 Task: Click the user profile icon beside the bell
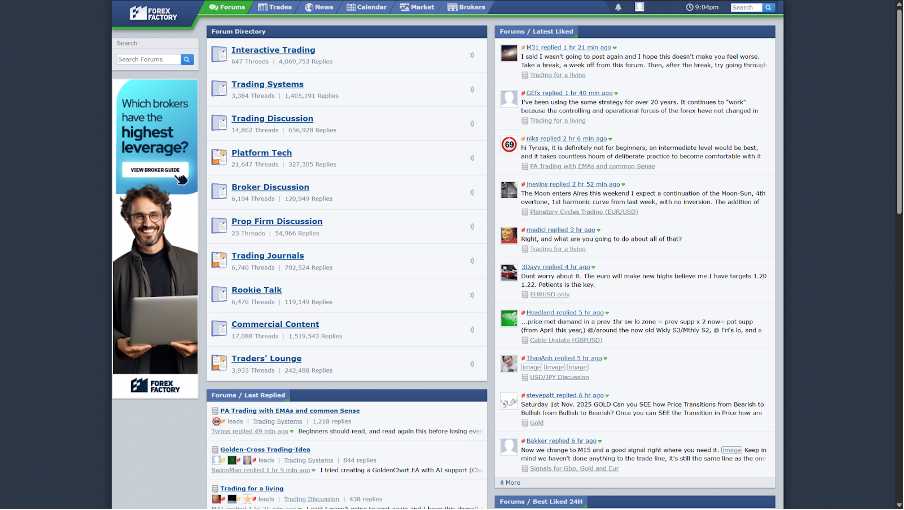pos(639,7)
